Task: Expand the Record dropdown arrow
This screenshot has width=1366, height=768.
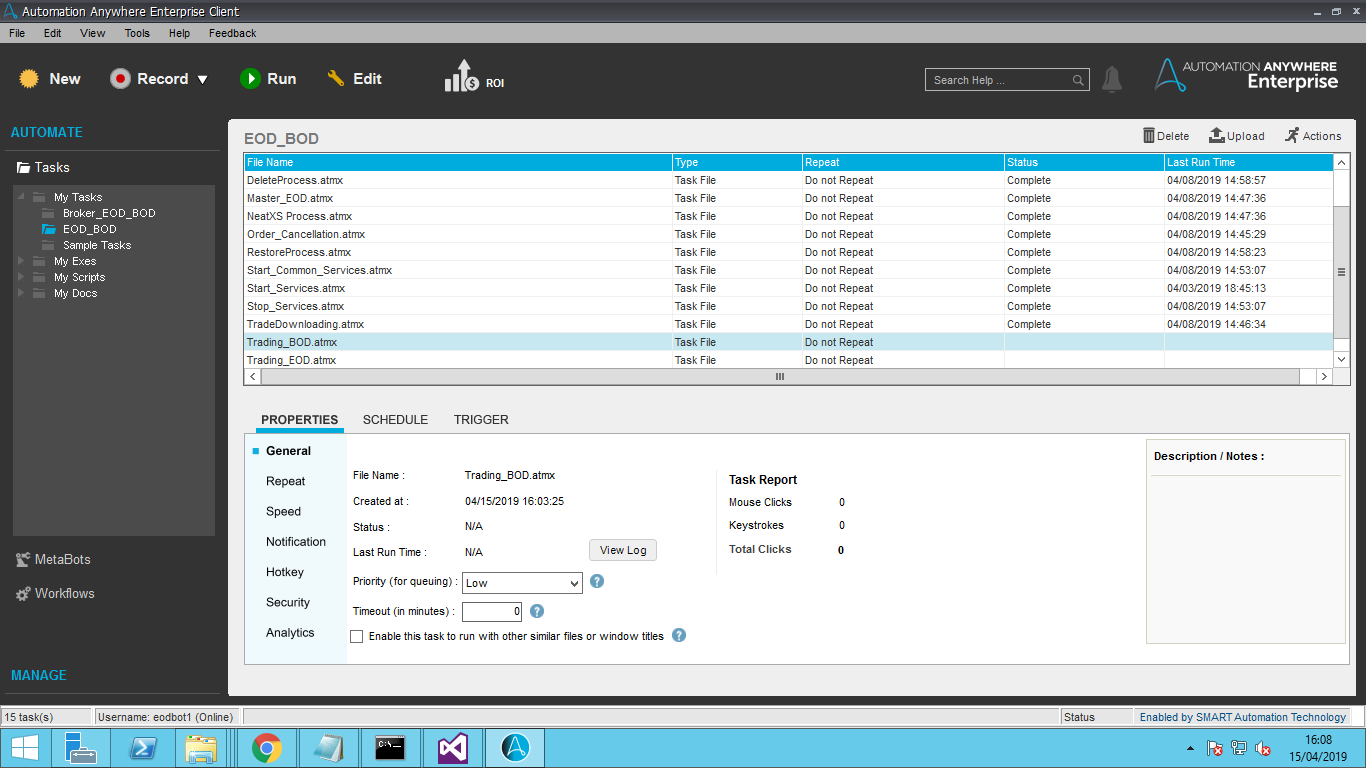Action: 203,80
